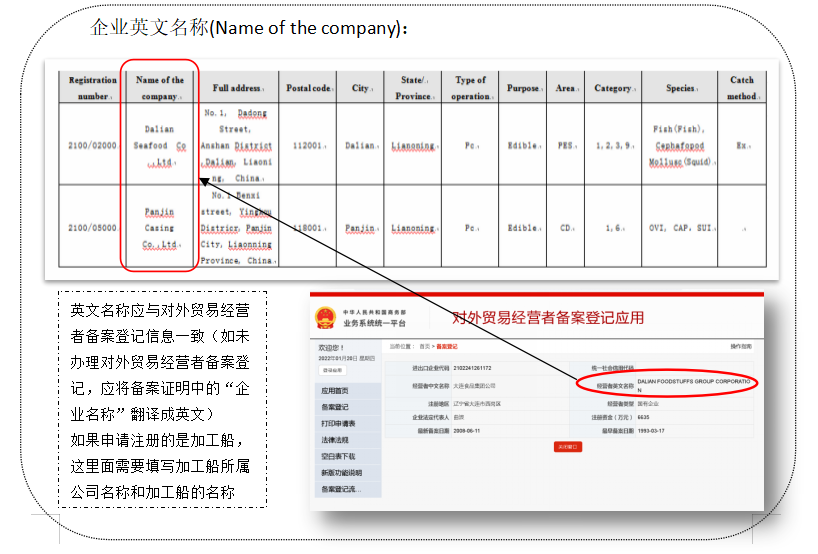The width and height of the screenshot is (818, 554).
Task: Select the DALIAN FOODSTUFFS GROUP CORPORATION value
Action: (x=694, y=385)
